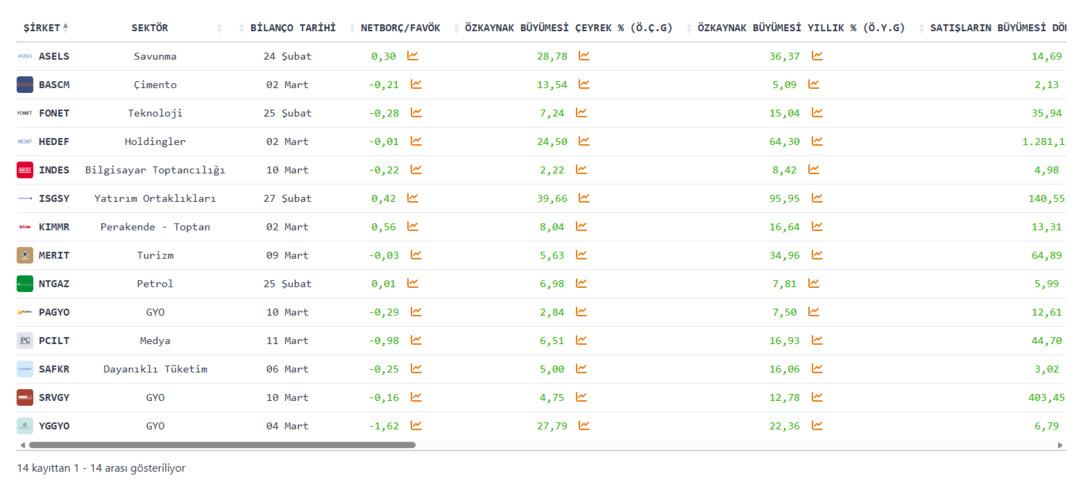This screenshot has height=480, width=1080.
Task: Open chart for HEDEF quarterly equity growth
Action: [584, 142]
